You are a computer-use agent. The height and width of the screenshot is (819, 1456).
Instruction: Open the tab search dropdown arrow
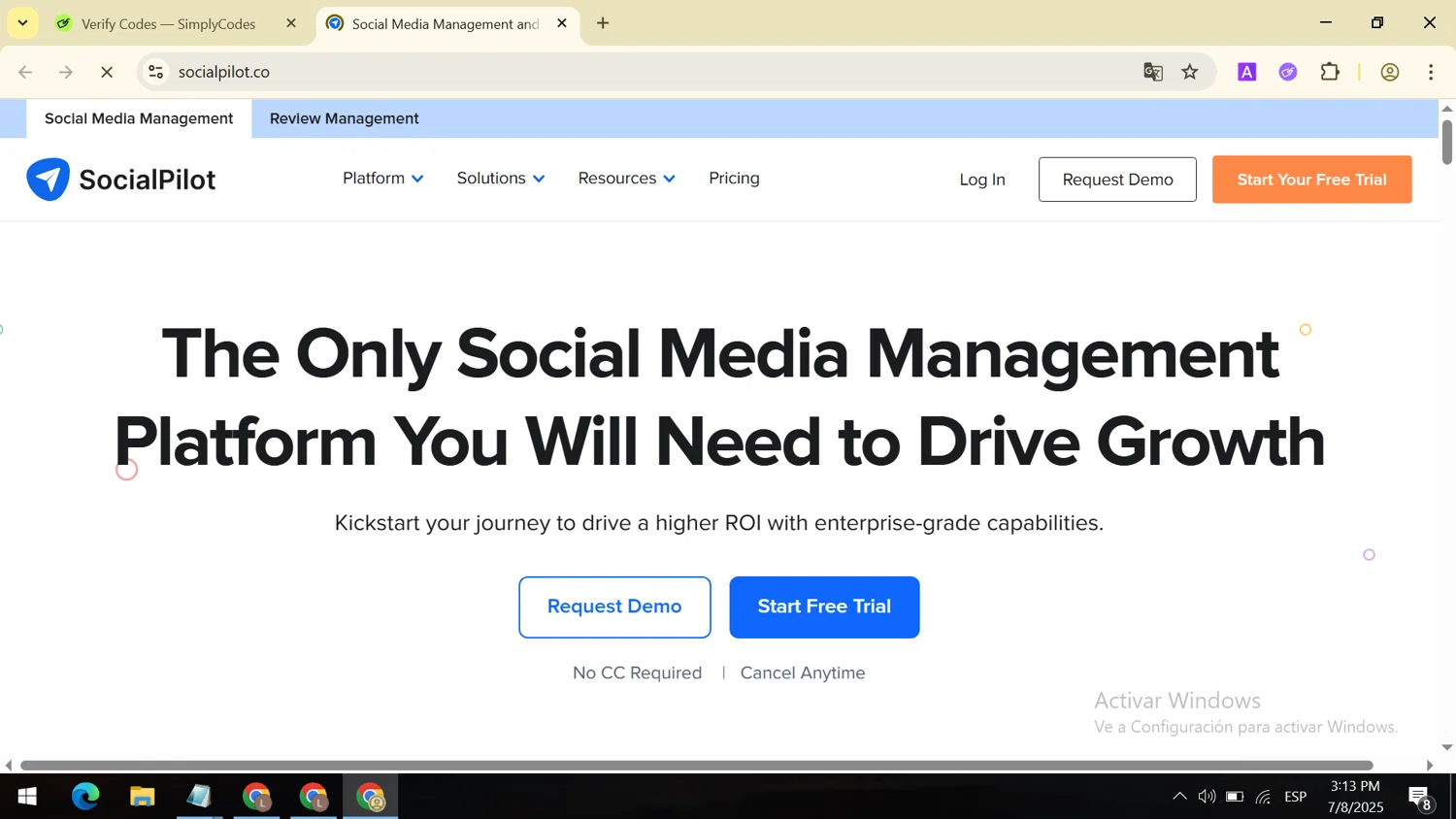click(x=22, y=22)
